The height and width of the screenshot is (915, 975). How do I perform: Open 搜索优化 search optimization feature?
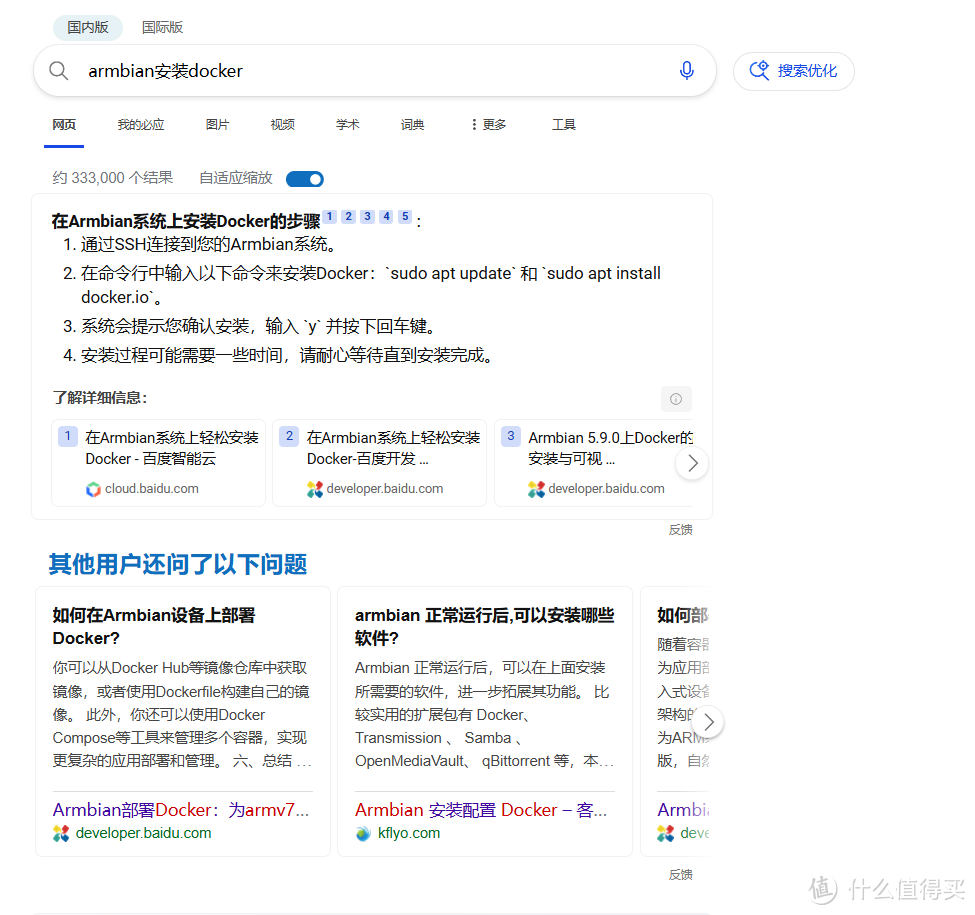coord(794,71)
